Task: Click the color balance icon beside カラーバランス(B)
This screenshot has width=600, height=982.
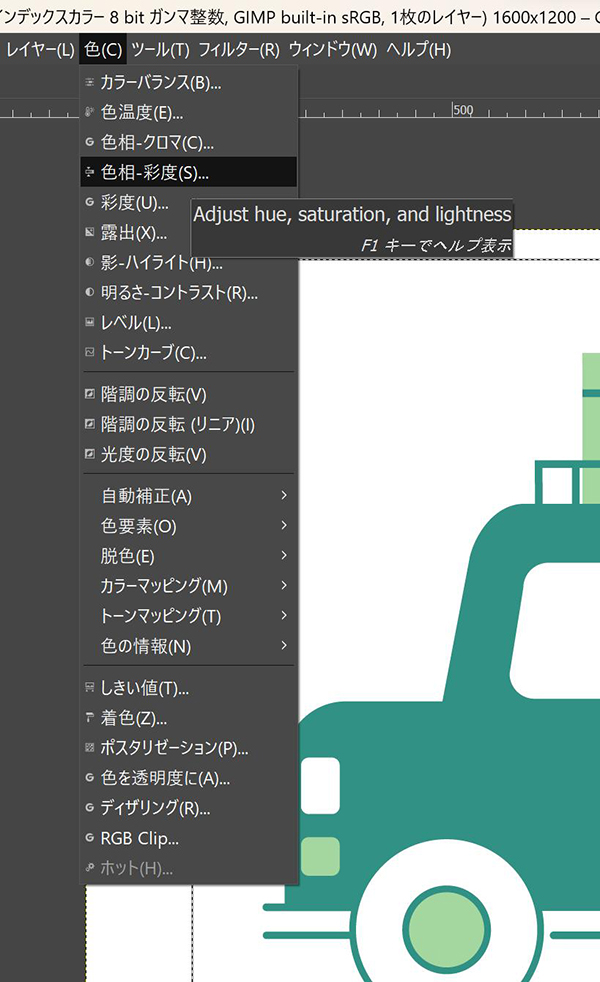Action: 90,82
